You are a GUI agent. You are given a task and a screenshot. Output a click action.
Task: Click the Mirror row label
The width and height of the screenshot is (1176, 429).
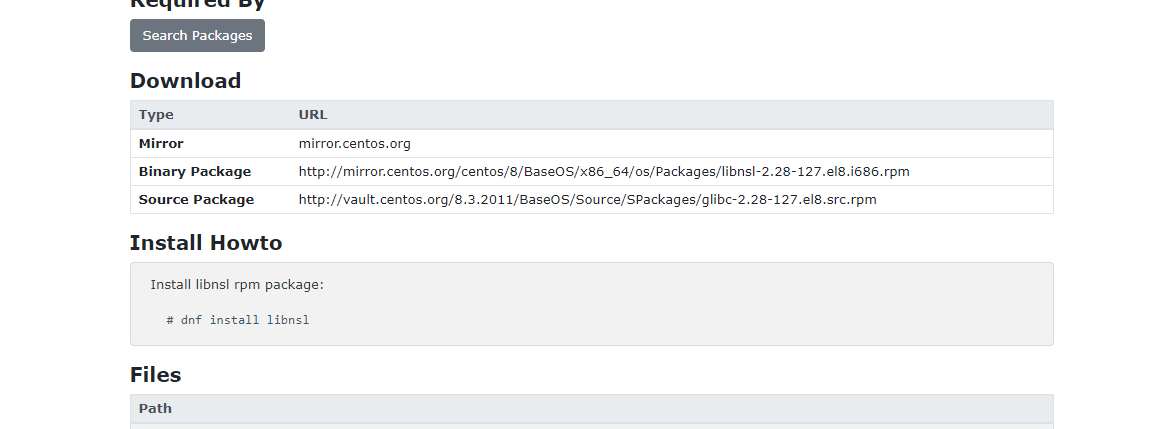pyautogui.click(x=161, y=143)
